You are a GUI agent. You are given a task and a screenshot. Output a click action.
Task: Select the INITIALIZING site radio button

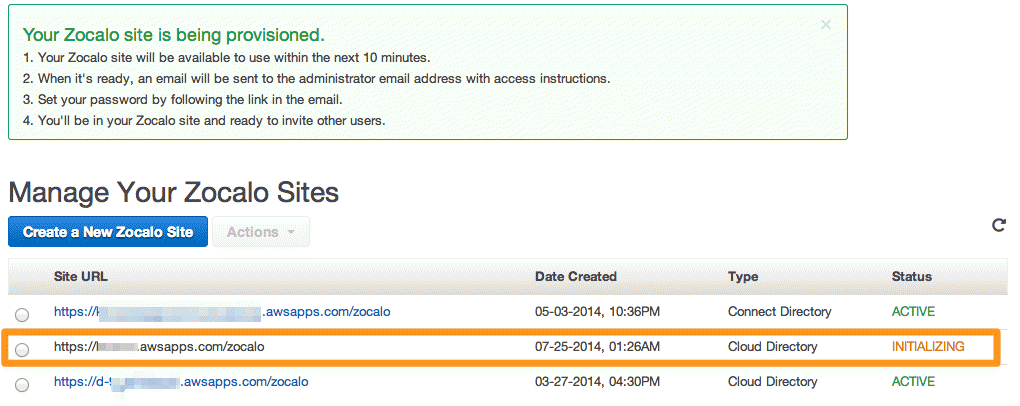point(22,350)
